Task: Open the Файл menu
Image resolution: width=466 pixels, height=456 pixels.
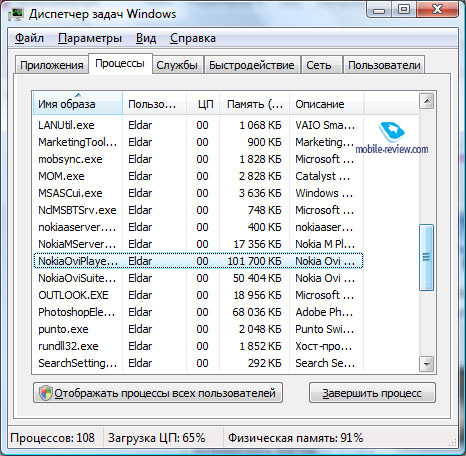Action: [x=29, y=38]
